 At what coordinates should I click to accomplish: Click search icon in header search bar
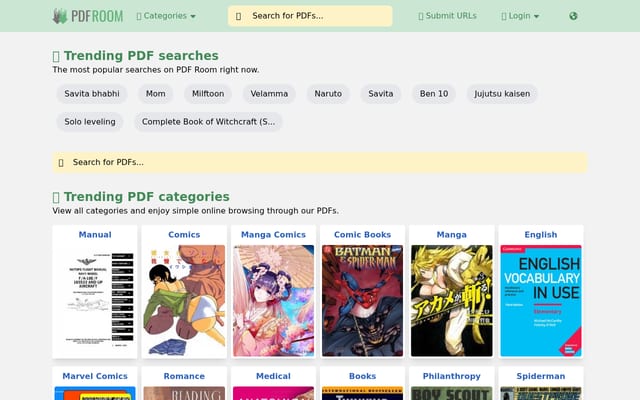[238, 16]
